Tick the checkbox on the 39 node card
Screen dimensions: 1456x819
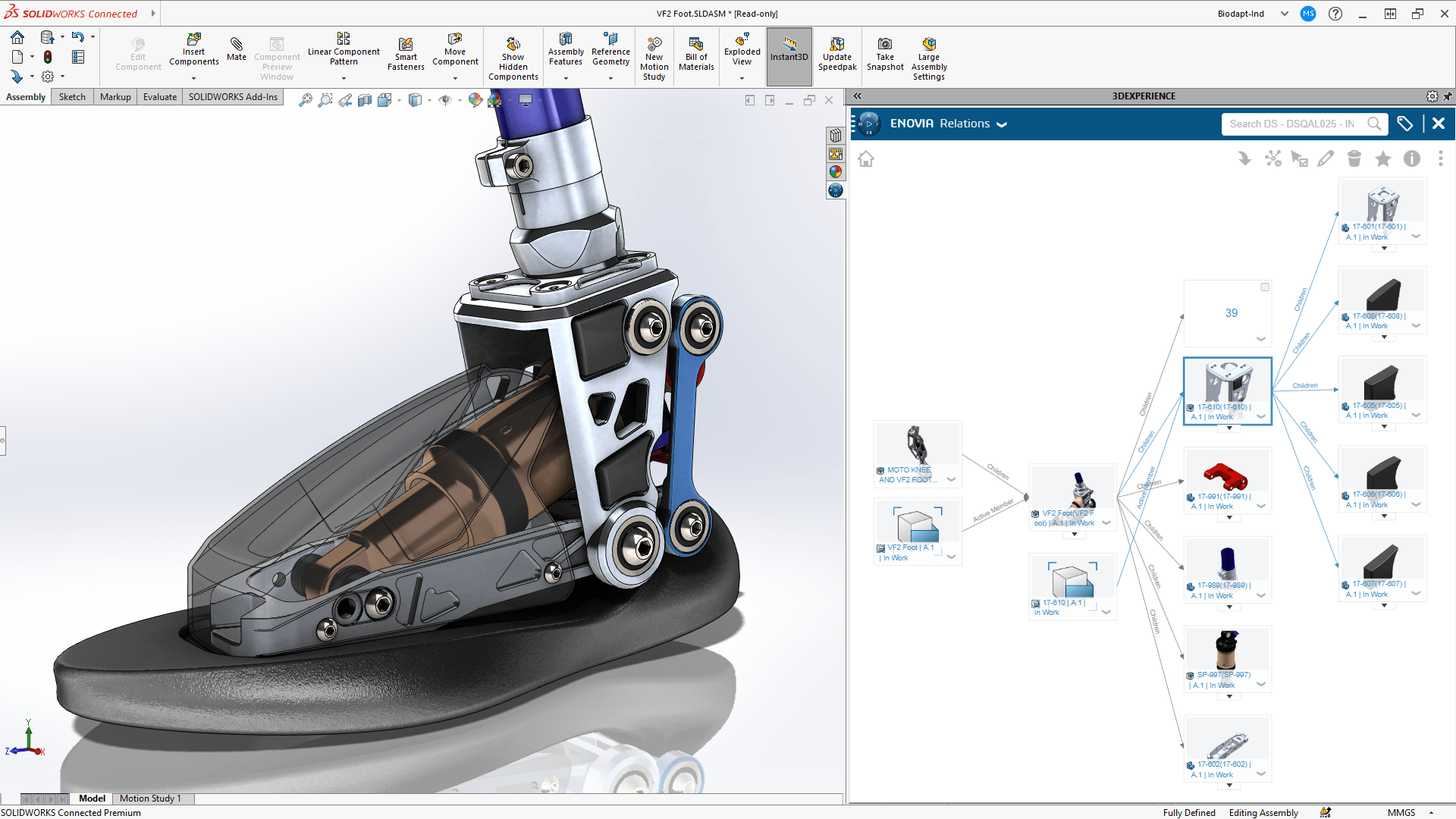point(1265,287)
